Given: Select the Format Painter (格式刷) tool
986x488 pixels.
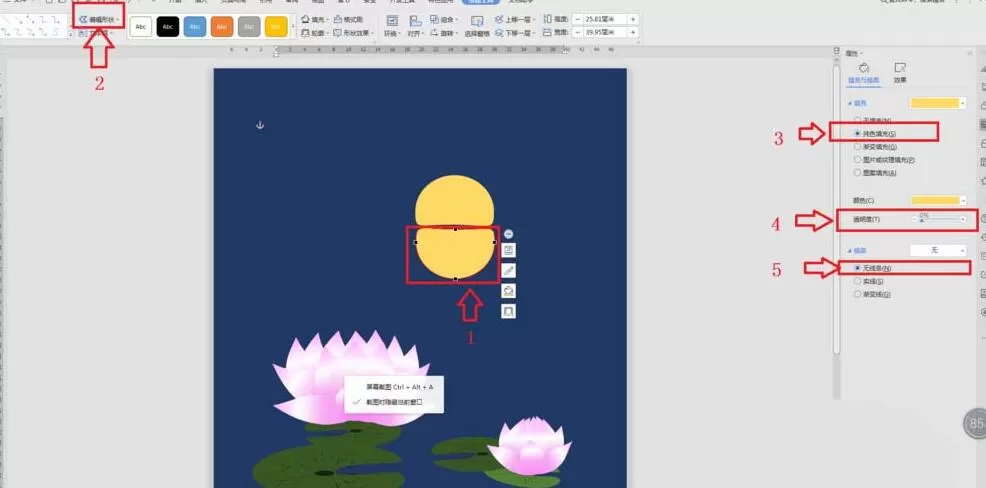Looking at the screenshot, I should click(x=348, y=19).
